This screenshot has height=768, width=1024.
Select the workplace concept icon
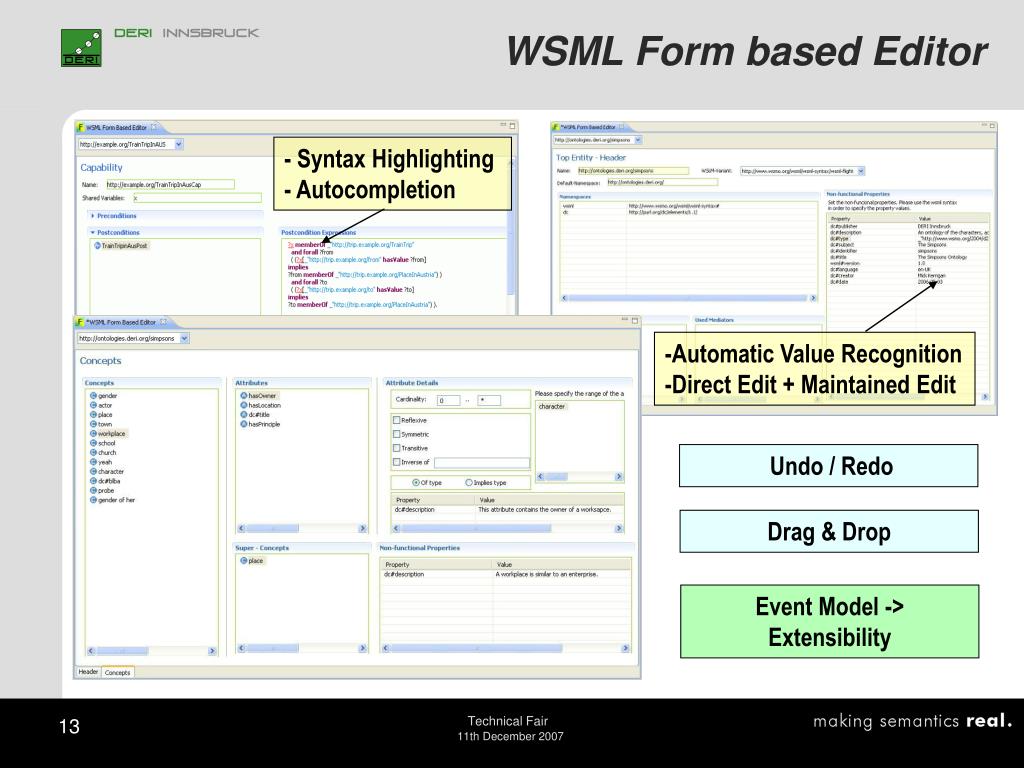click(x=93, y=434)
